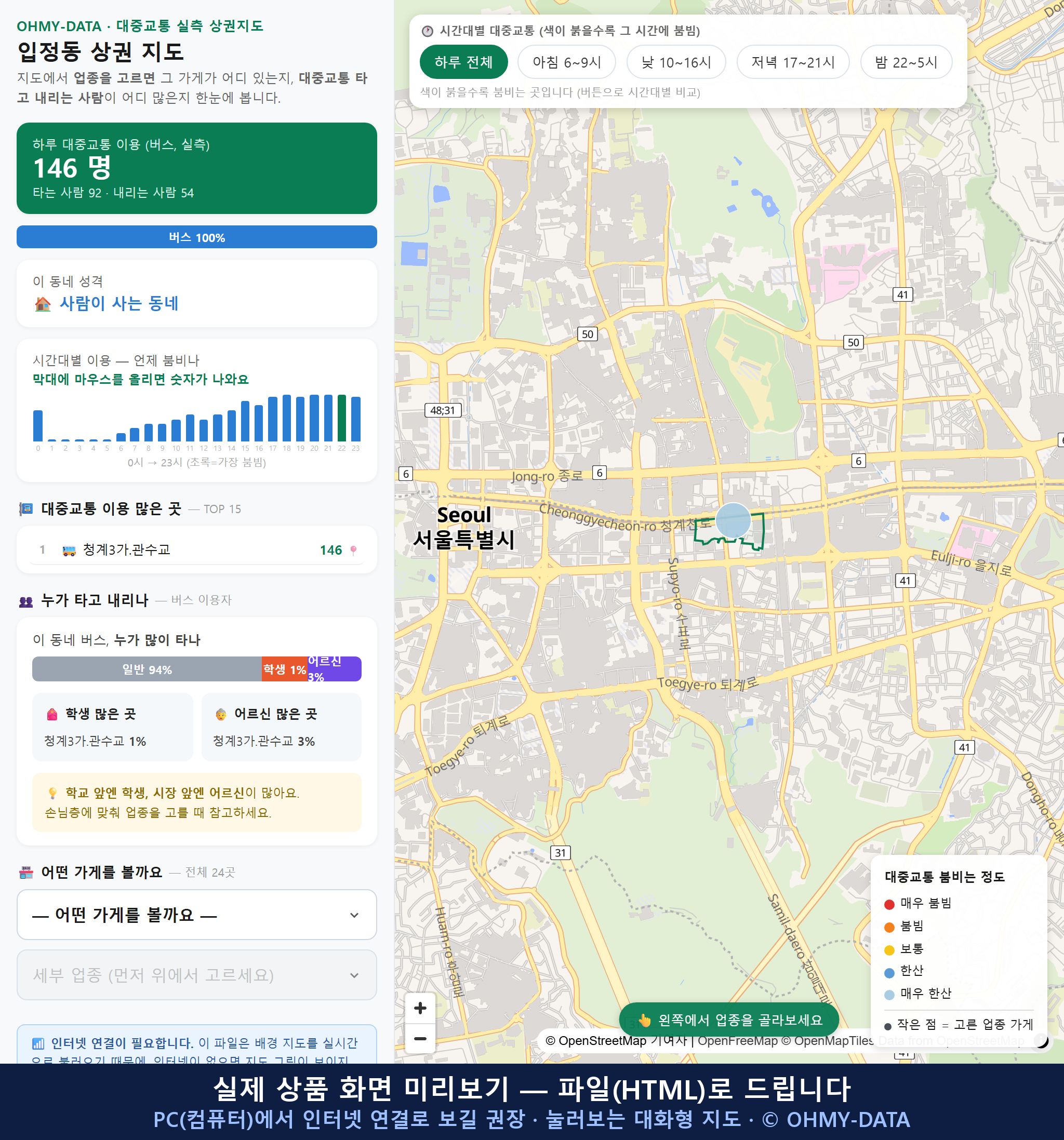Screen dimensions: 1064x1140
Task: Click the 사람이 사는 동네 text
Action: pos(119,303)
